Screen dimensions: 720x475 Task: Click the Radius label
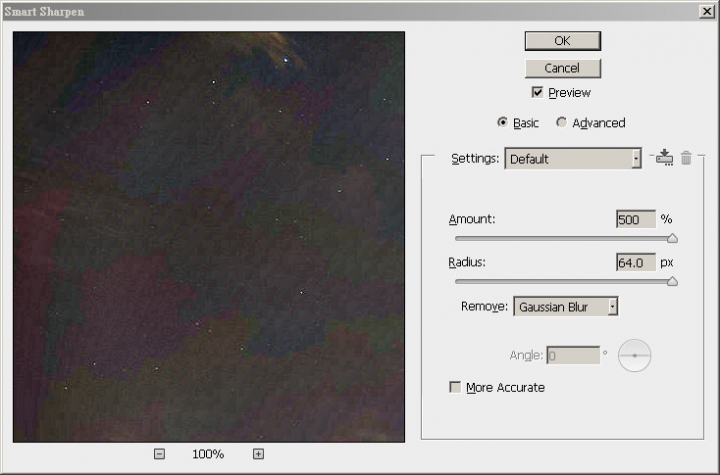click(467, 262)
